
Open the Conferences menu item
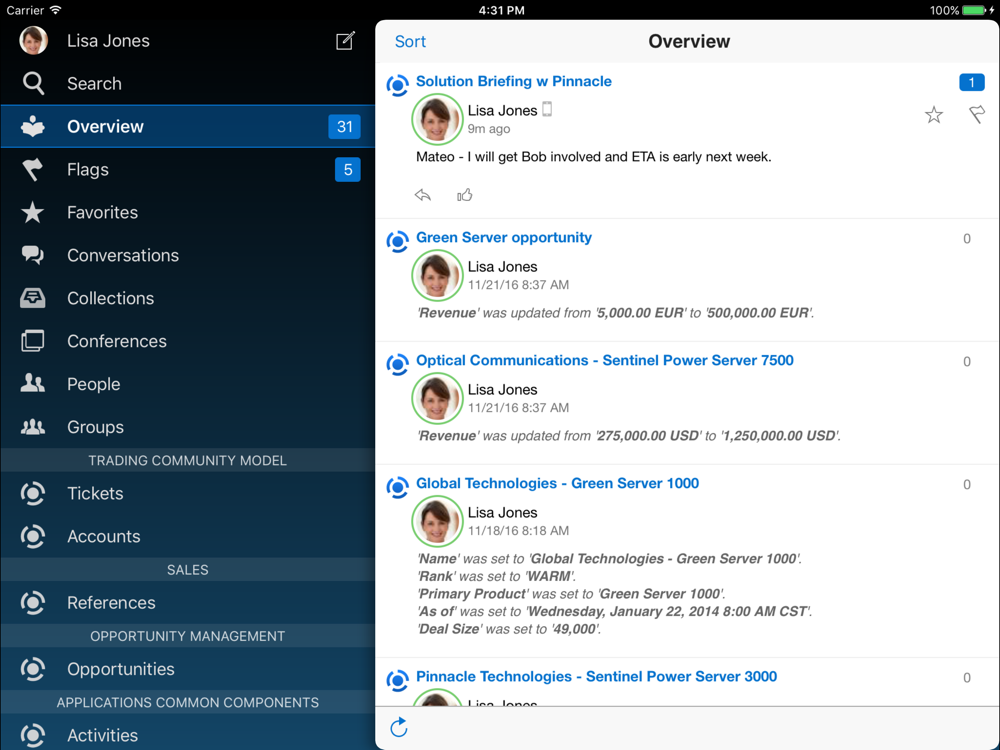(188, 341)
